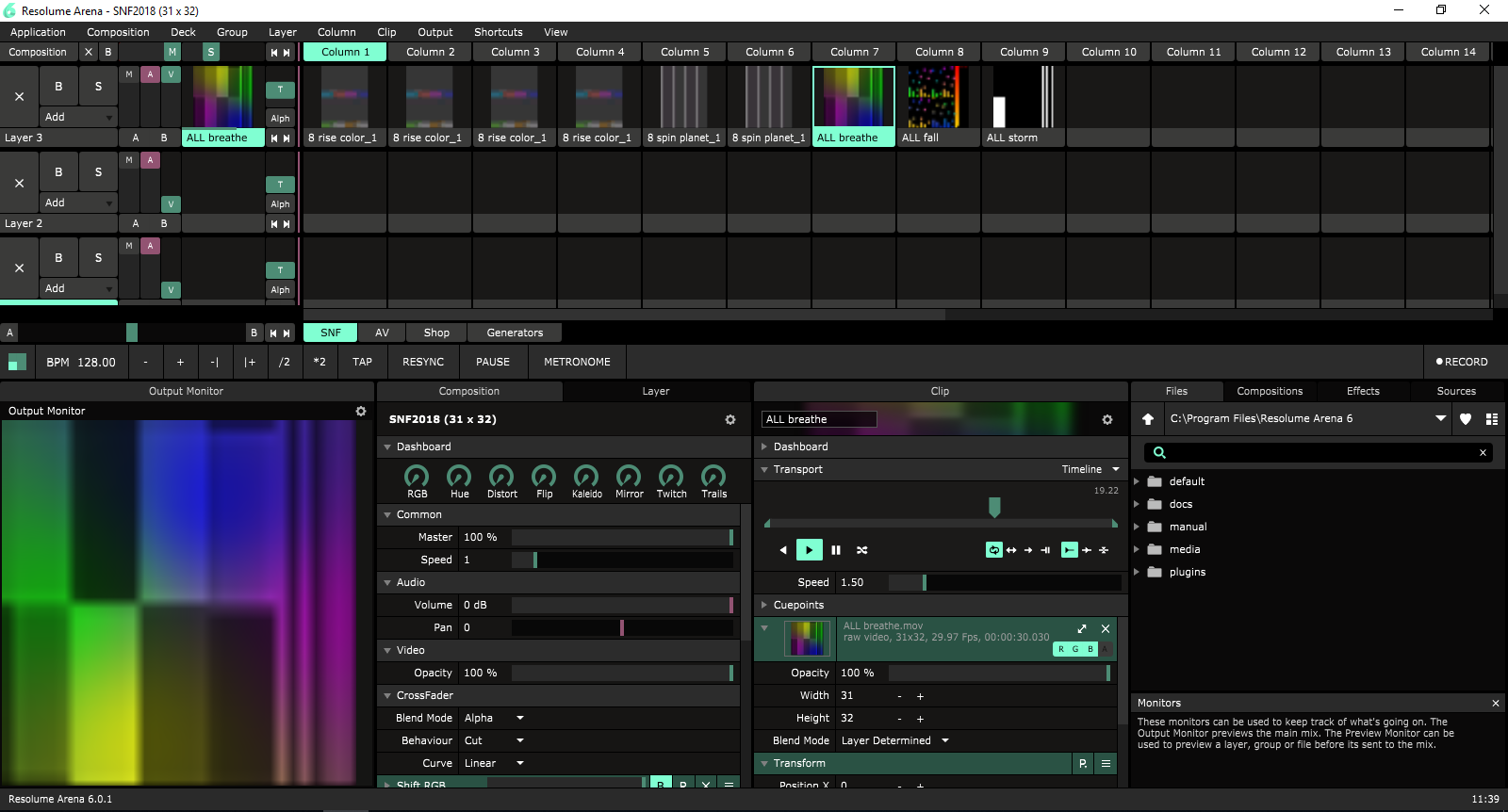Click the play forward button in Transport
1508x812 pixels.
tap(809, 550)
